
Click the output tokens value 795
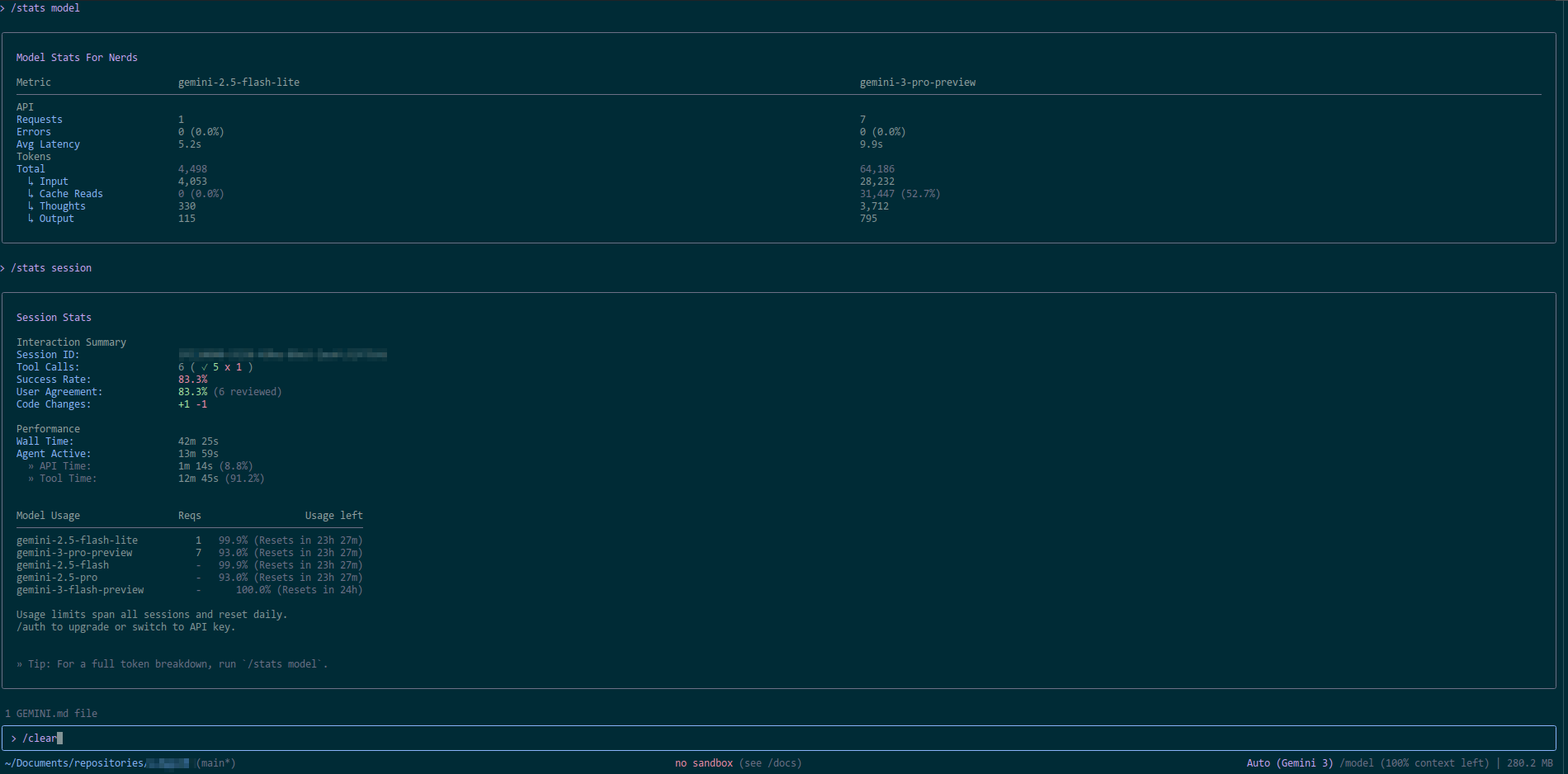click(x=869, y=219)
